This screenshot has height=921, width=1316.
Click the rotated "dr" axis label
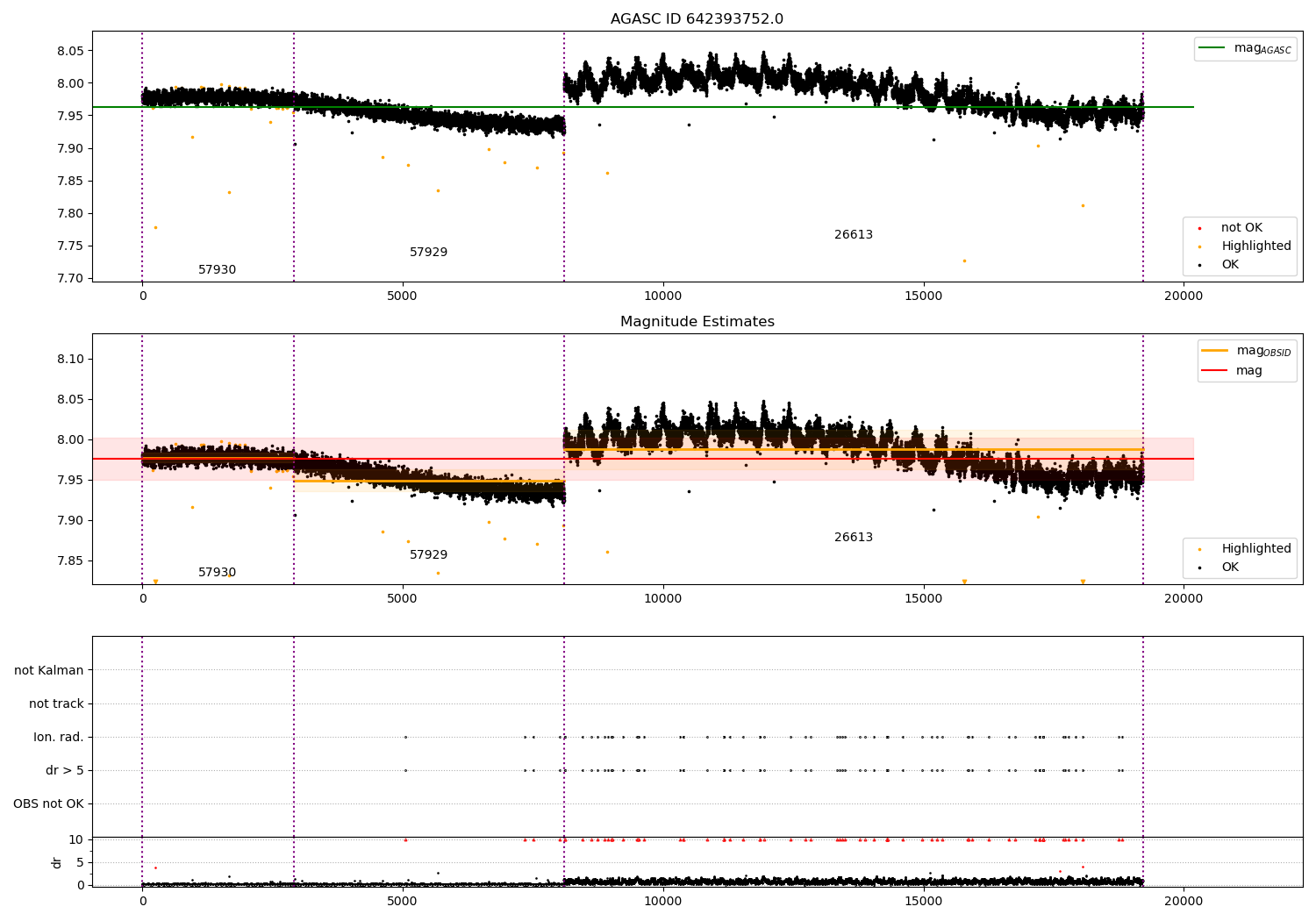(x=57, y=862)
